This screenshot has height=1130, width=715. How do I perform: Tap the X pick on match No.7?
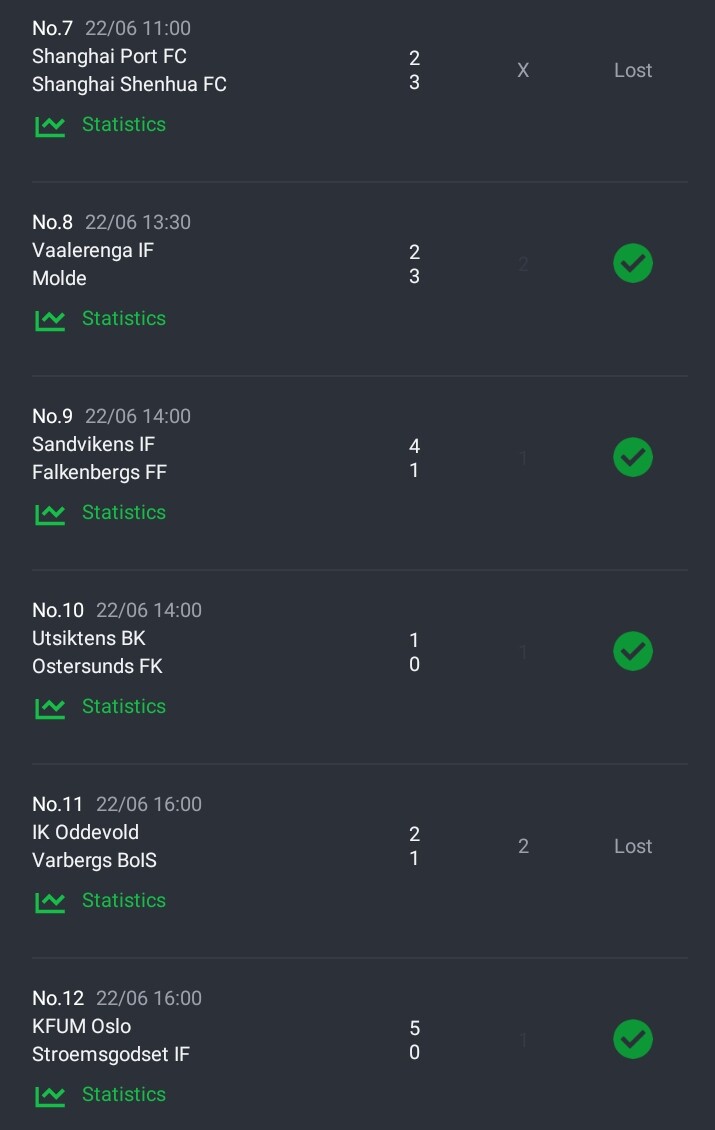coord(523,70)
